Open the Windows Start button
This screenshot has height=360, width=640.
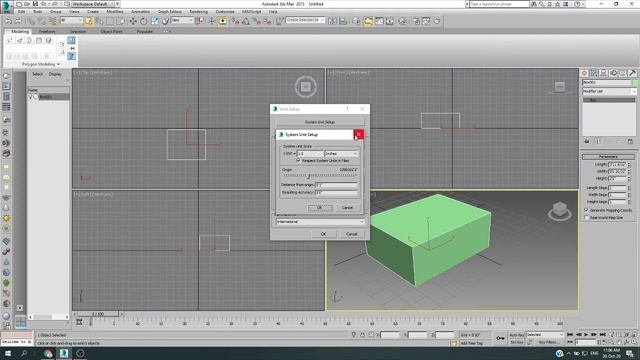[8, 353]
